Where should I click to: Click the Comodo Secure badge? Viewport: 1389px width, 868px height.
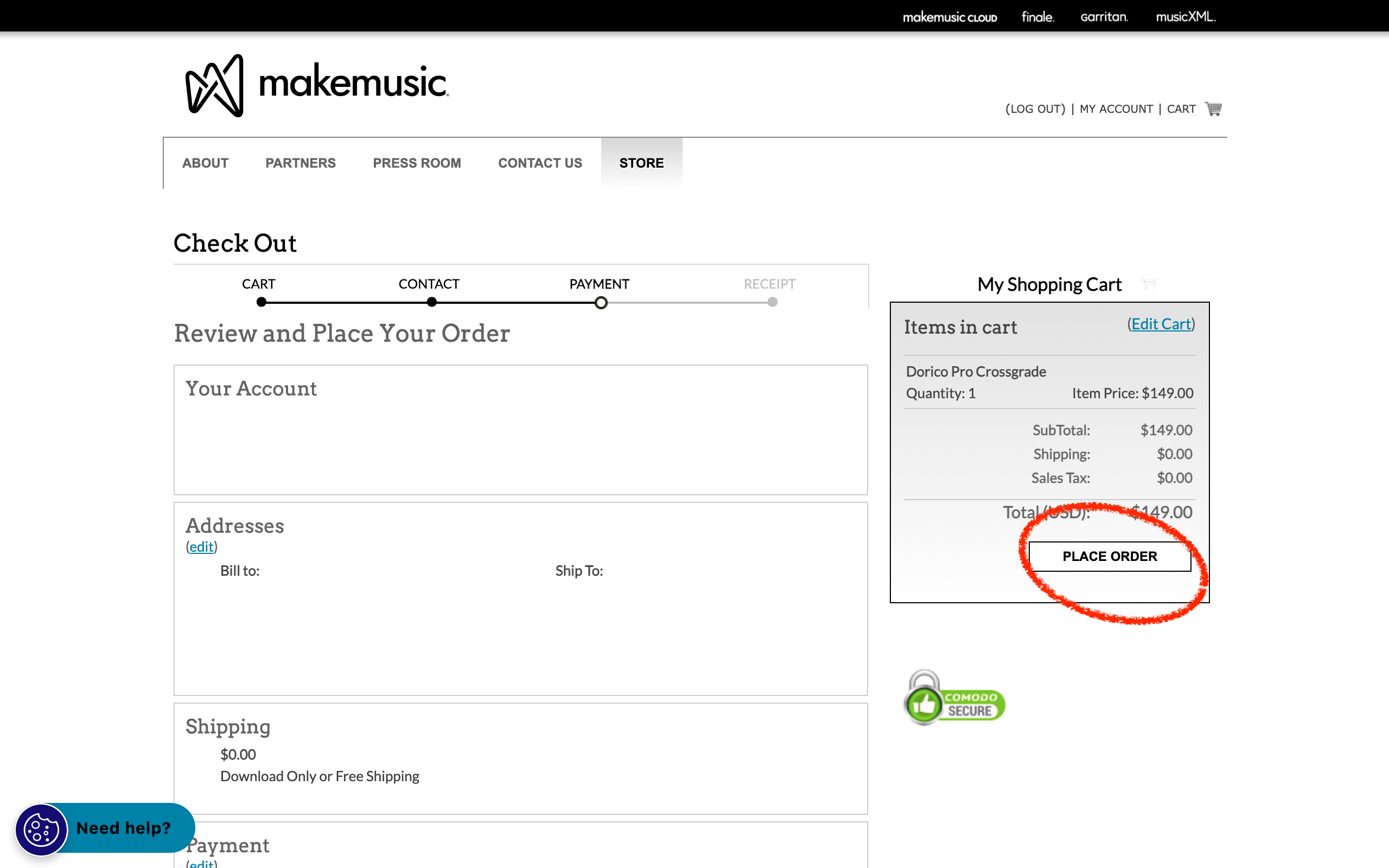coord(954,699)
